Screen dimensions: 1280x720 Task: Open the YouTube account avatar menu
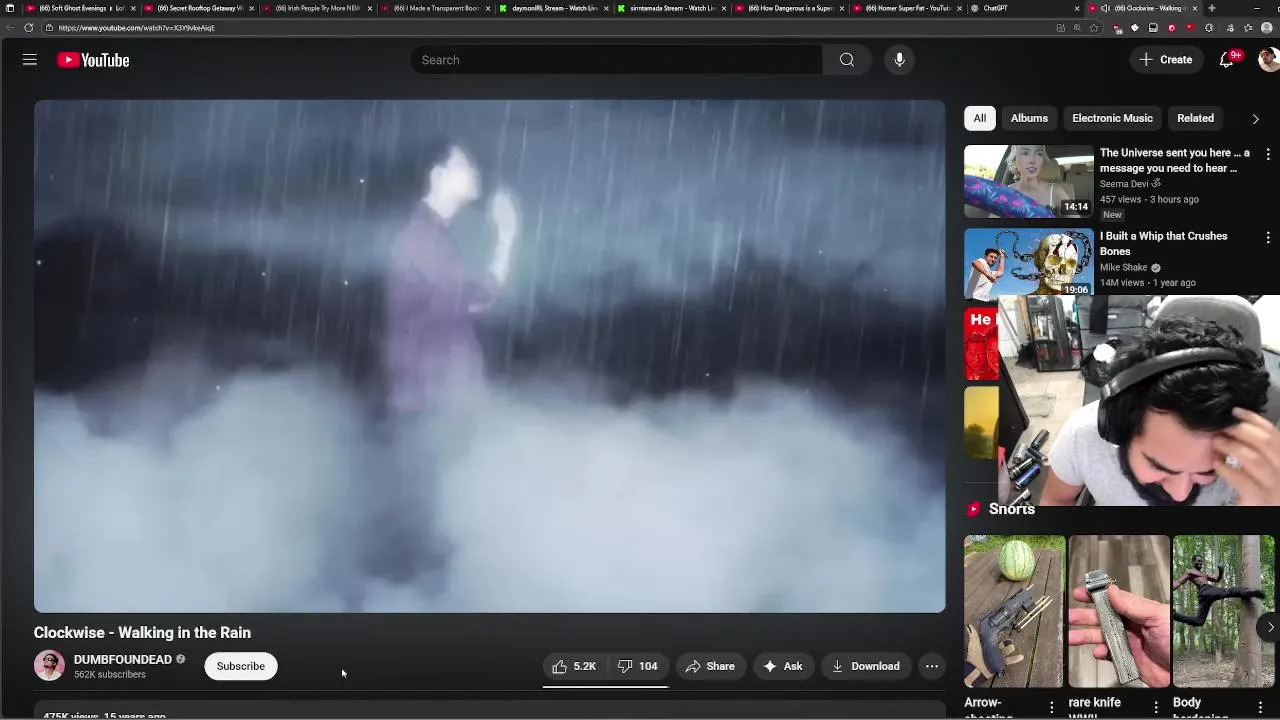tap(1268, 60)
